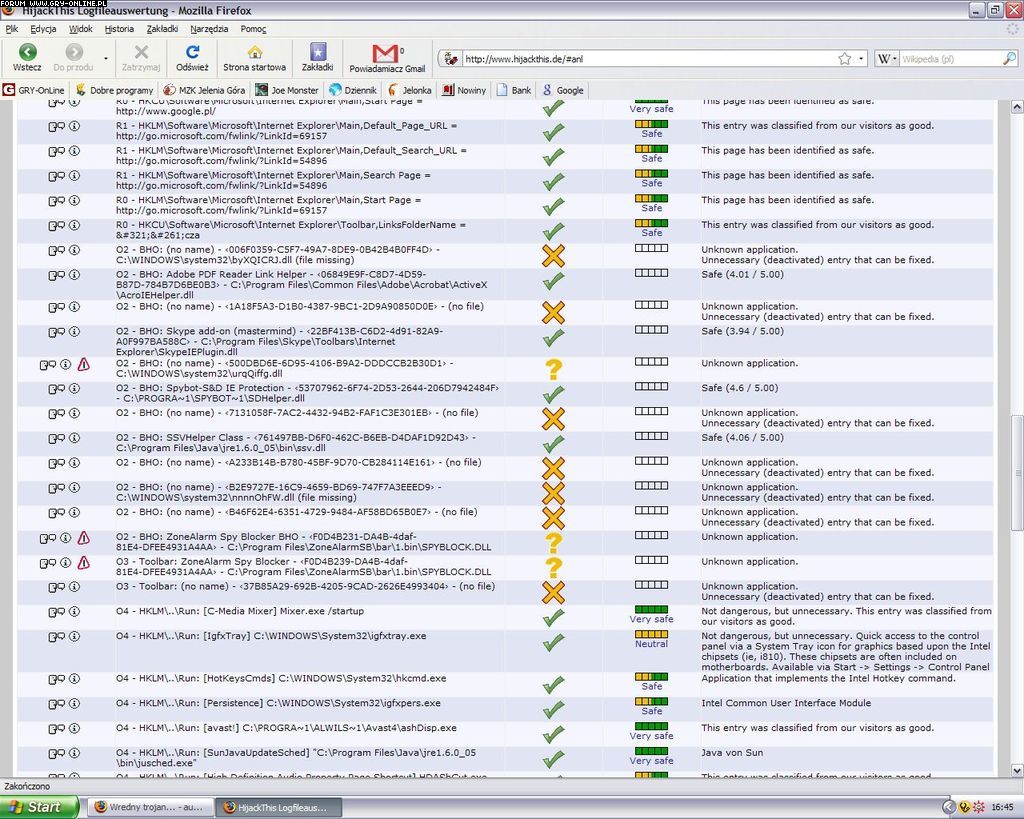Click inside the Wikipedia search field

click(x=948, y=59)
